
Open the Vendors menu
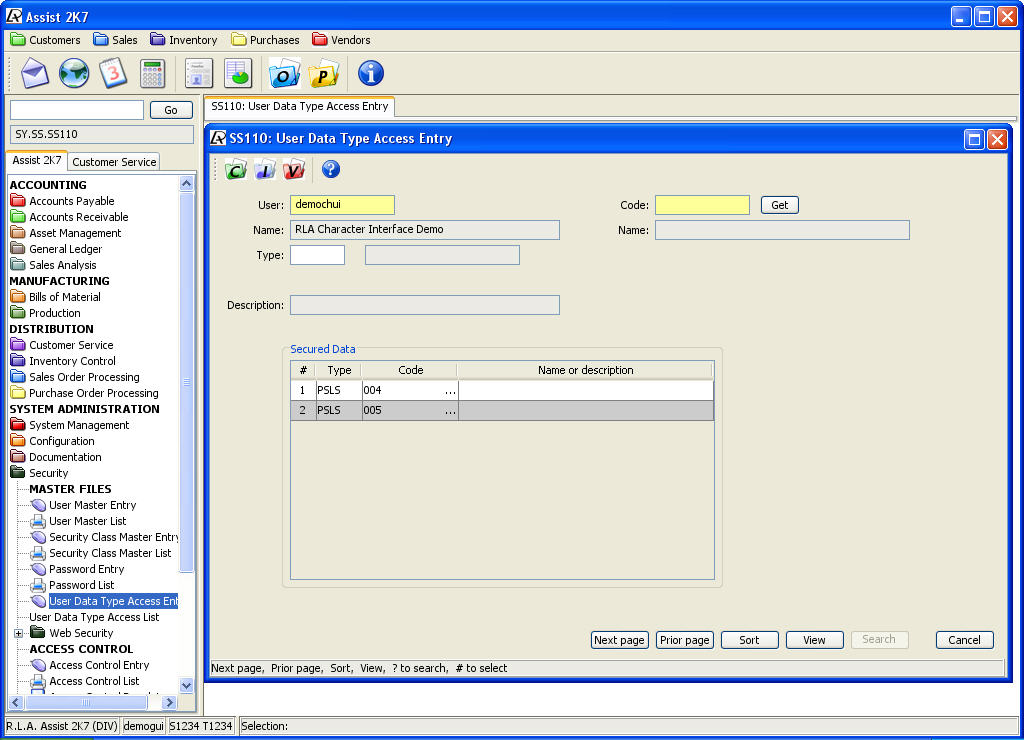tap(342, 40)
